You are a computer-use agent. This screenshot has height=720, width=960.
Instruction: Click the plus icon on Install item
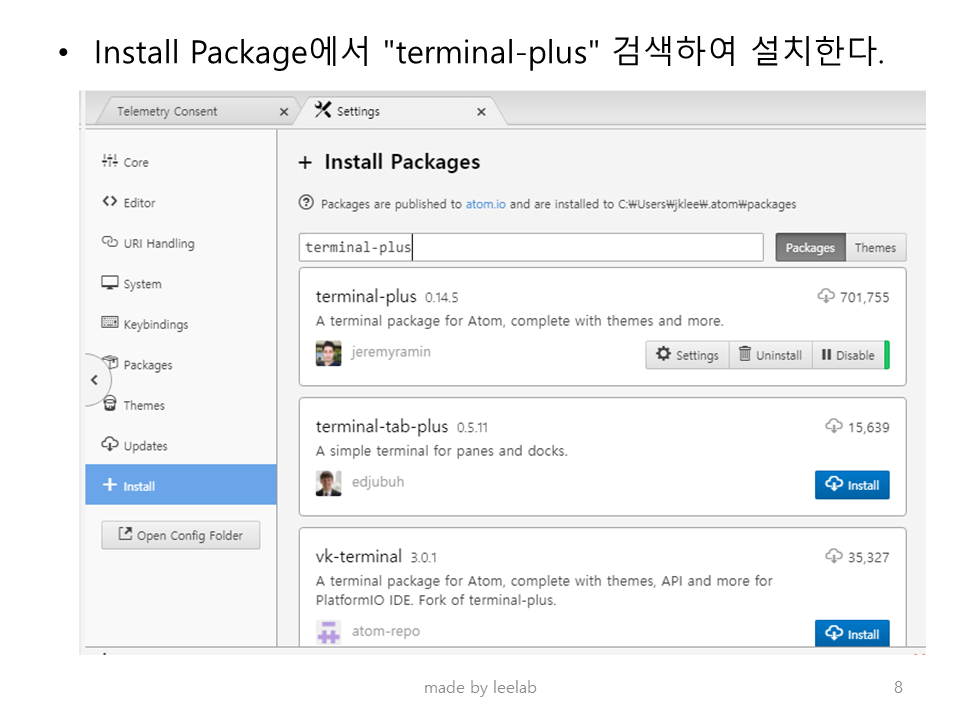[110, 484]
